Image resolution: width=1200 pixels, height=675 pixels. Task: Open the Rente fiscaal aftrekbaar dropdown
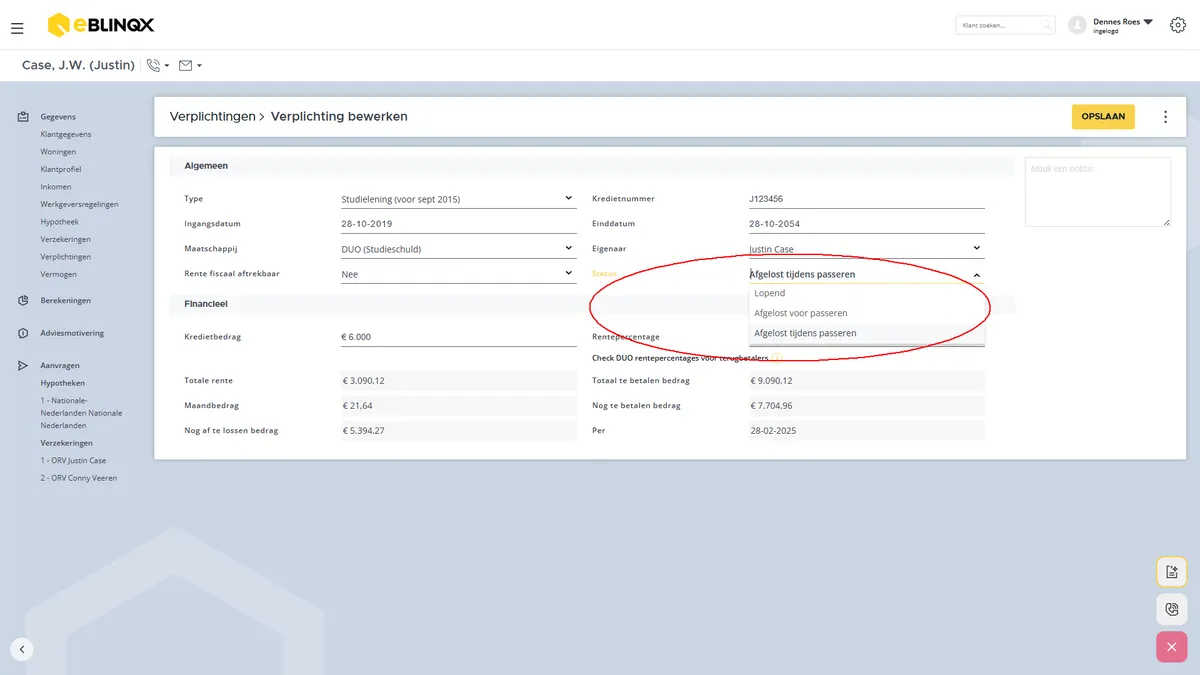(x=458, y=274)
